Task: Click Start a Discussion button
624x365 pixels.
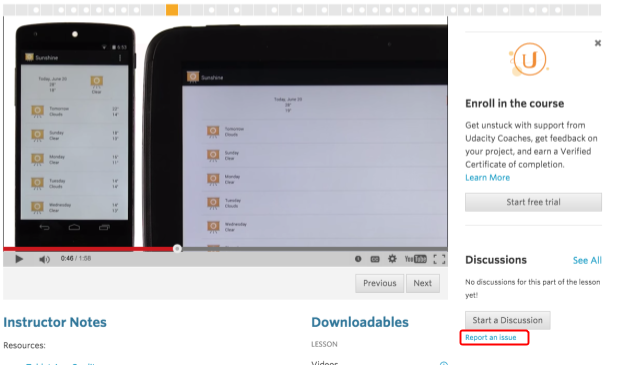Action: point(507,320)
